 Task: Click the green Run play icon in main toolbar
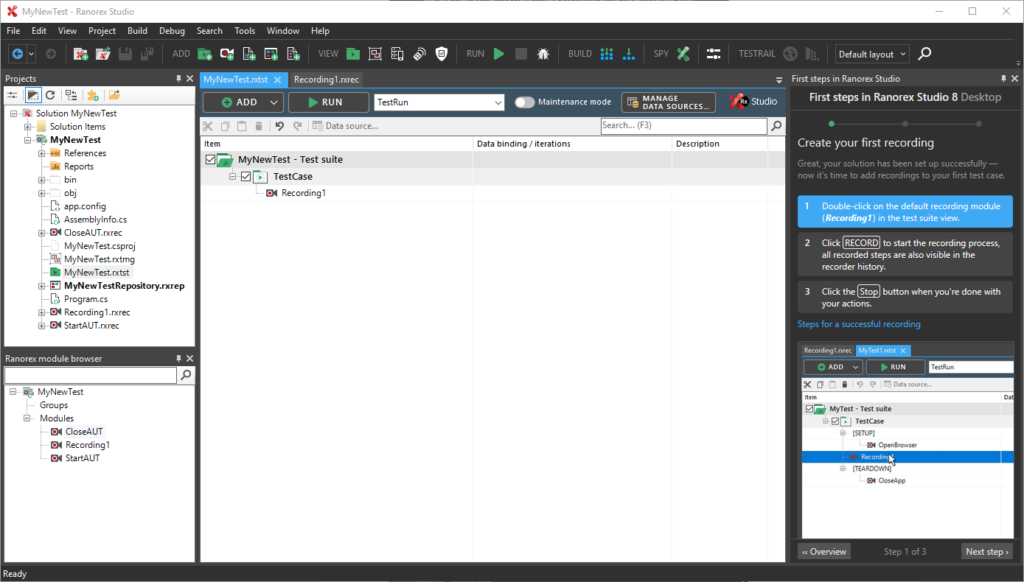[499, 54]
